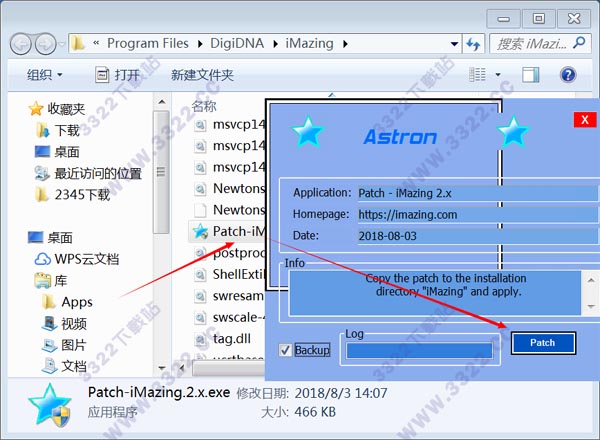Expand arrow after iMazing breadcrumb
The image size is (600, 440).
click(x=345, y=44)
